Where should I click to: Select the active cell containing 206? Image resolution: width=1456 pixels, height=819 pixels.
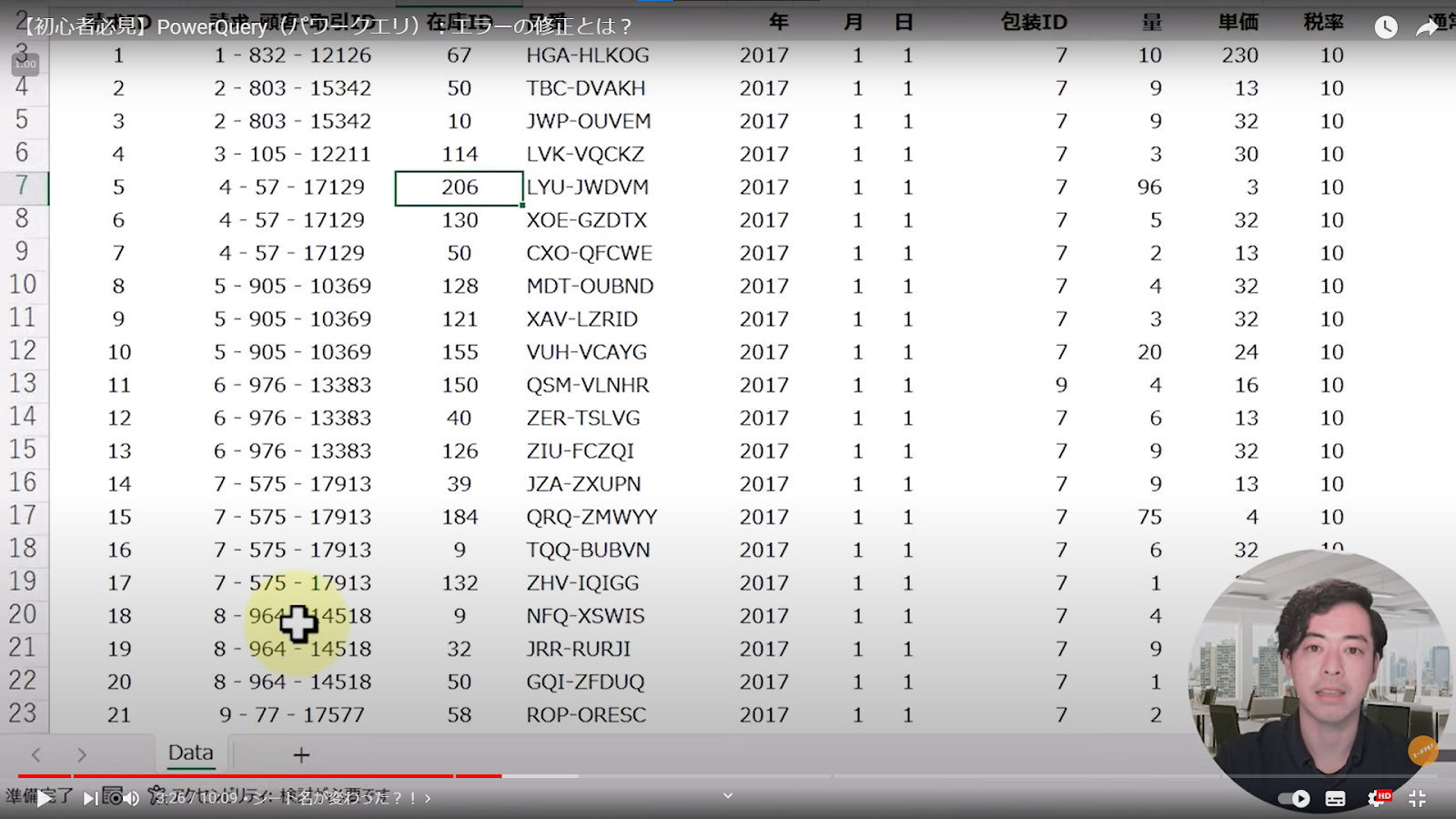click(x=460, y=187)
